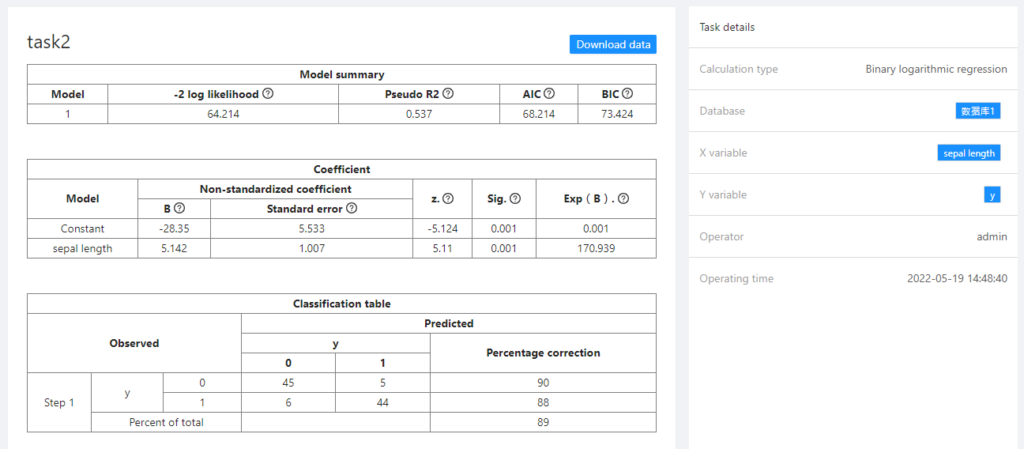1024x449 pixels.
Task: Click the question mark beside AIC
Action: tap(549, 94)
